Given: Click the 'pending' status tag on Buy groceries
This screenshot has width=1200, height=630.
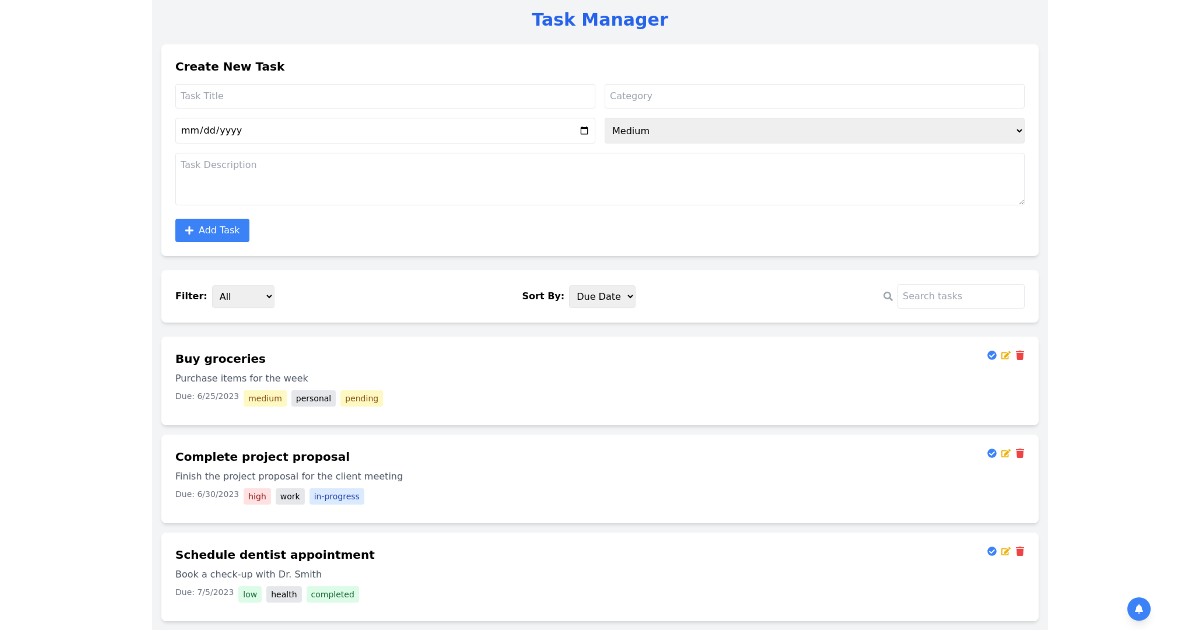Looking at the screenshot, I should pos(361,398).
